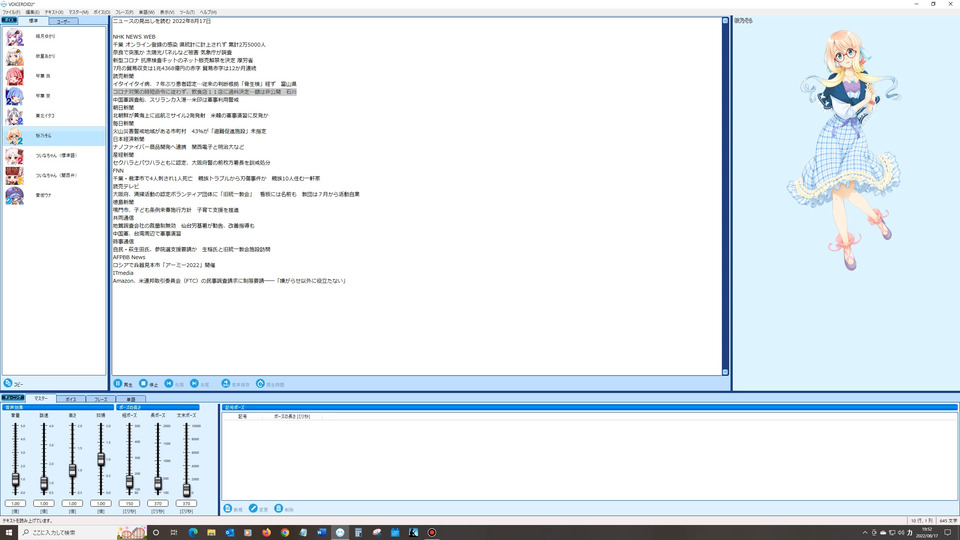This screenshot has height=540, width=960.
Task: Click the Amazon FTC headline line
Action: coord(230,281)
